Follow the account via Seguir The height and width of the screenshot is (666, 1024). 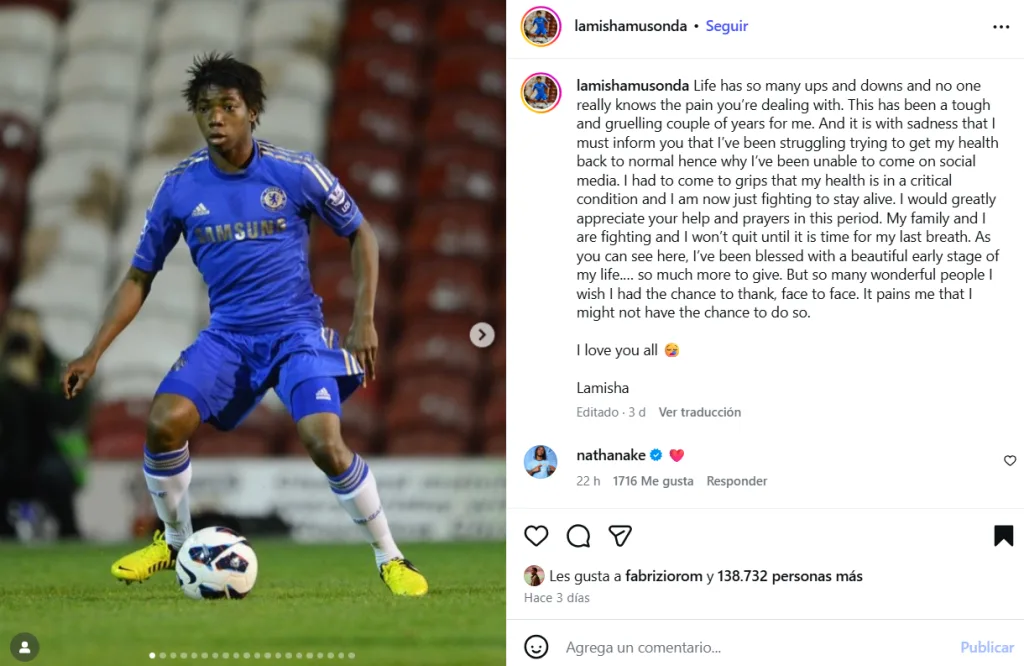(726, 26)
